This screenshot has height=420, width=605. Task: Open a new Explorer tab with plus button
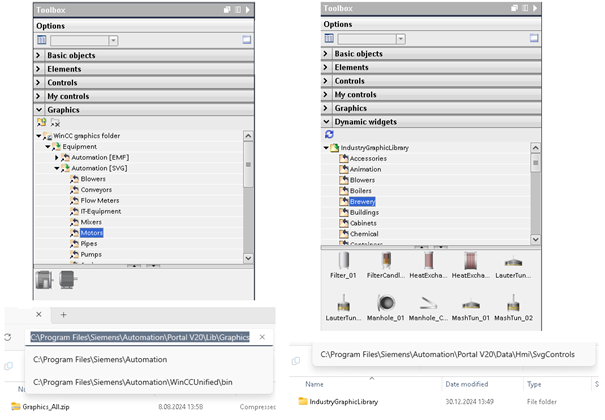click(x=64, y=314)
